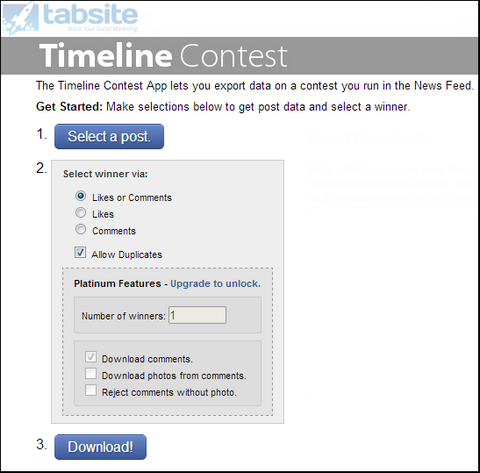Select the Likes or Comments radio button
480x473 pixels.
(x=80, y=196)
